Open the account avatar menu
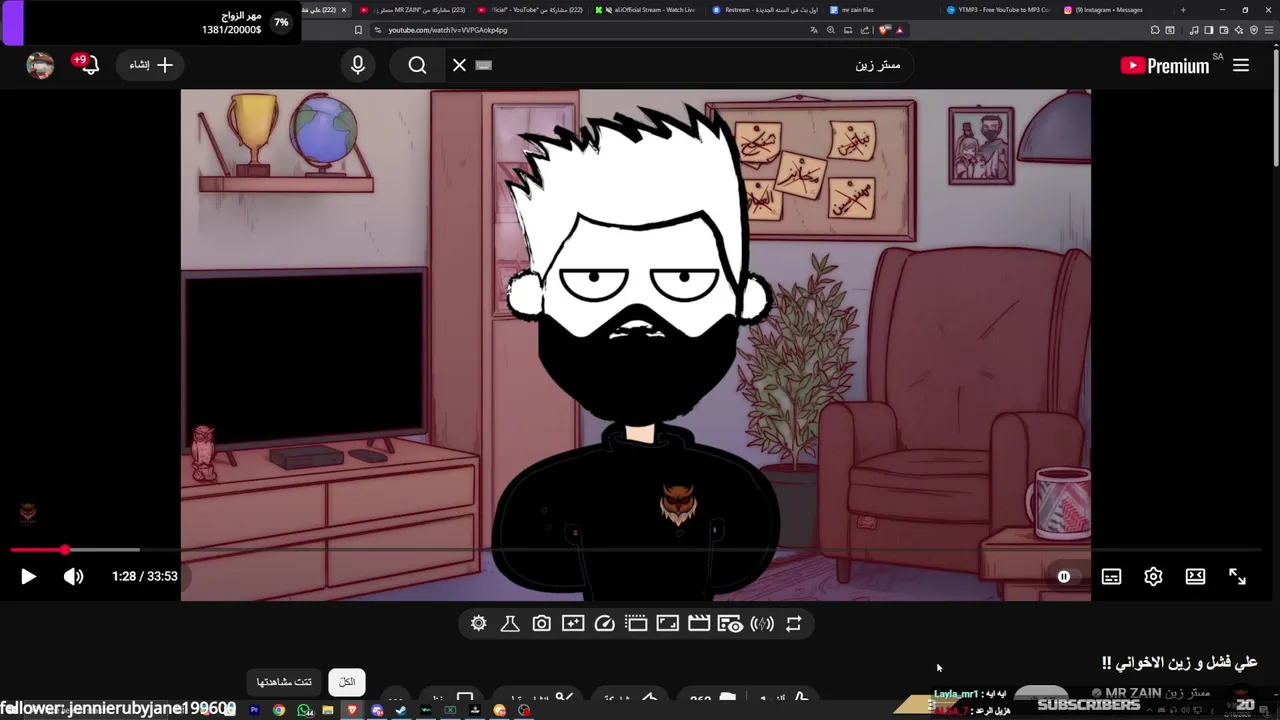Screen dimensions: 1280x720 [40, 65]
